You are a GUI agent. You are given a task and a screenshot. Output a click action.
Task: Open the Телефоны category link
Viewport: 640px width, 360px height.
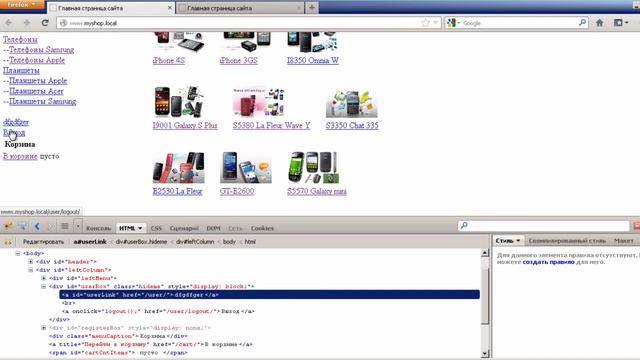pos(20,40)
